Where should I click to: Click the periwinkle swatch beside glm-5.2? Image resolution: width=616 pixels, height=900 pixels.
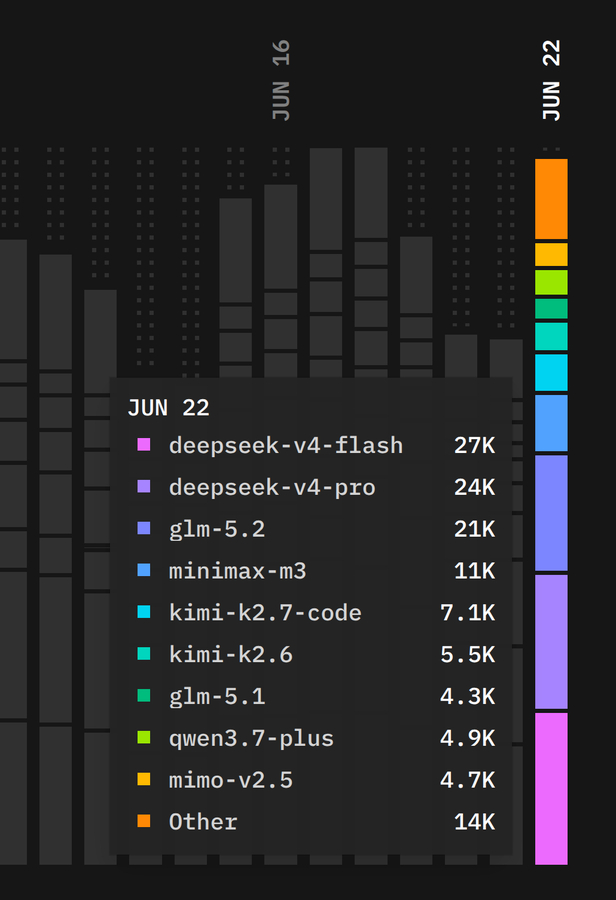pyautogui.click(x=144, y=528)
